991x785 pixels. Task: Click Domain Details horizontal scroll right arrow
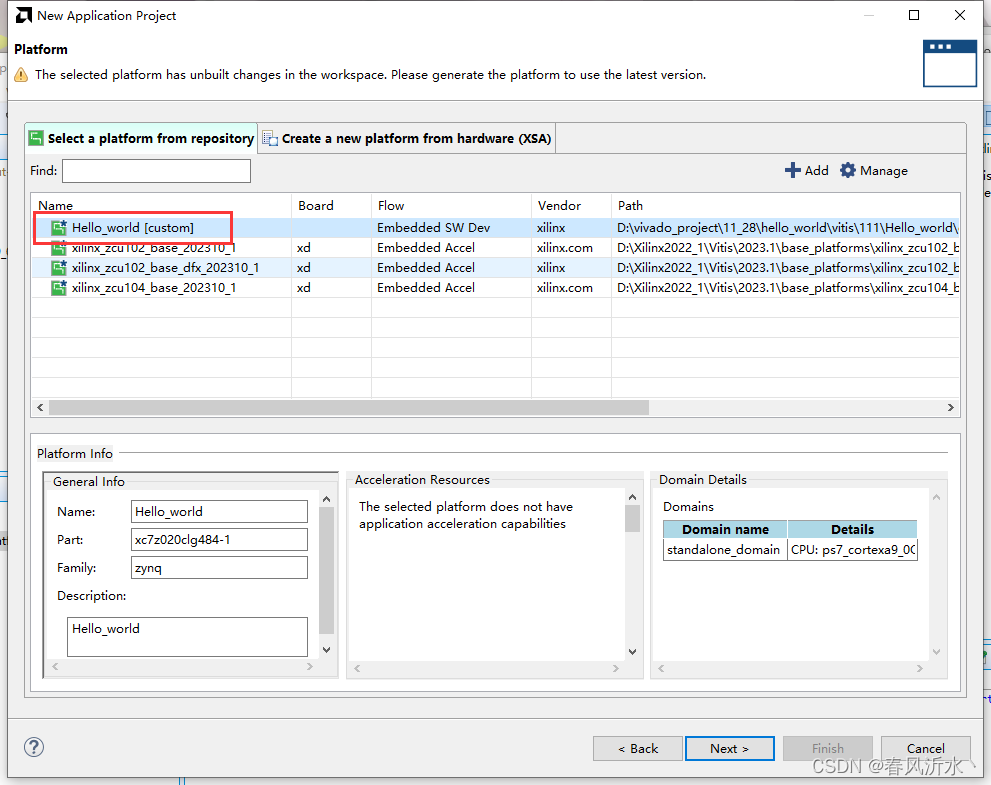point(920,668)
